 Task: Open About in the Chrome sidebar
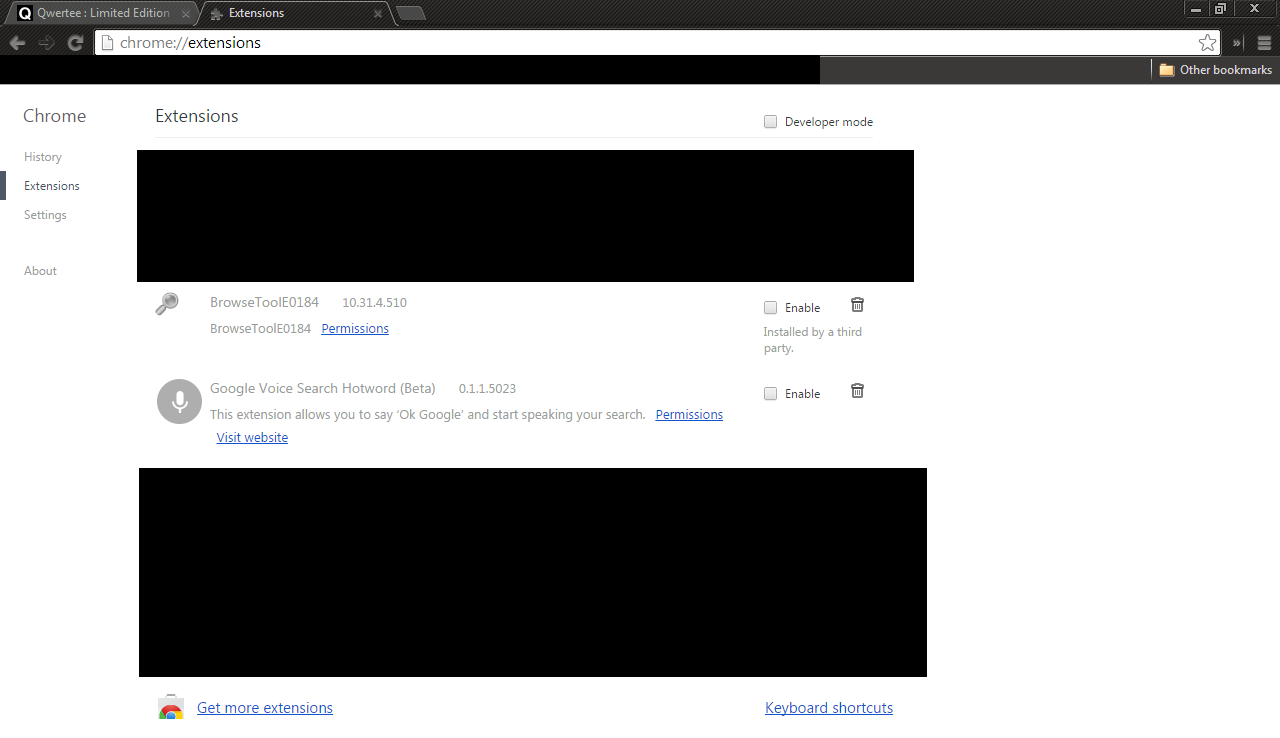[40, 271]
